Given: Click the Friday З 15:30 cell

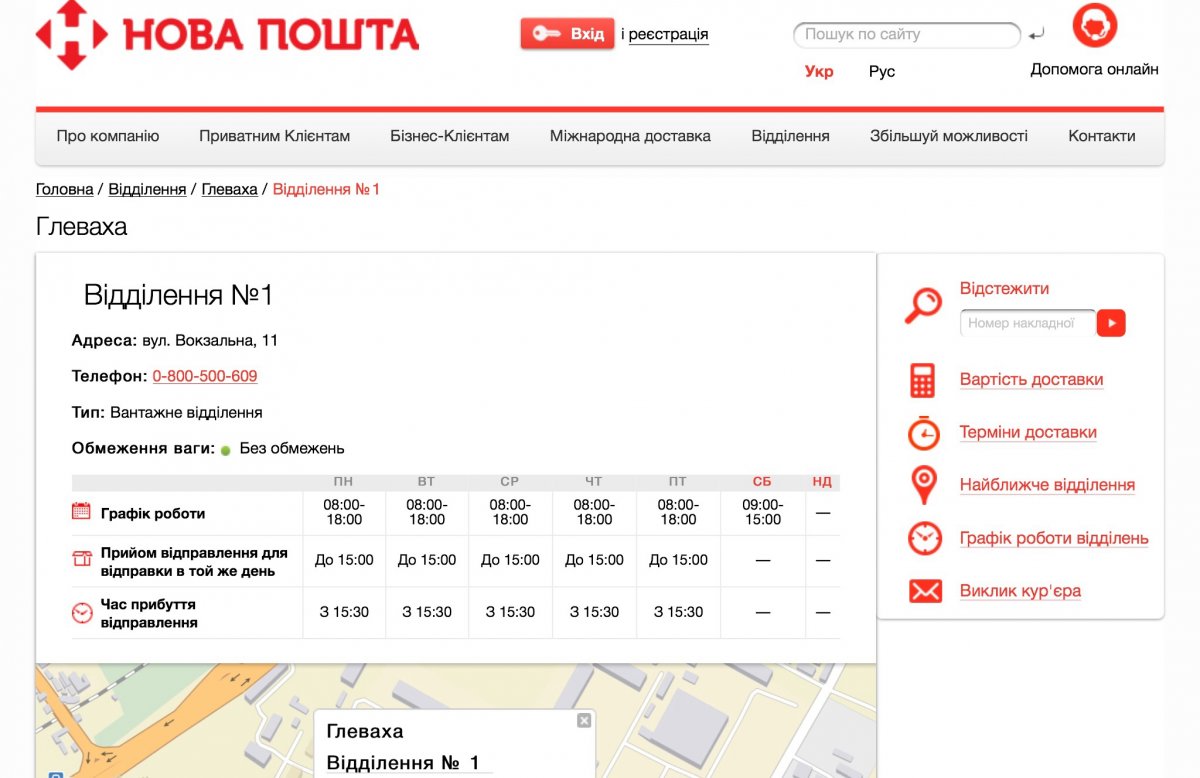Looking at the screenshot, I should 678,612.
